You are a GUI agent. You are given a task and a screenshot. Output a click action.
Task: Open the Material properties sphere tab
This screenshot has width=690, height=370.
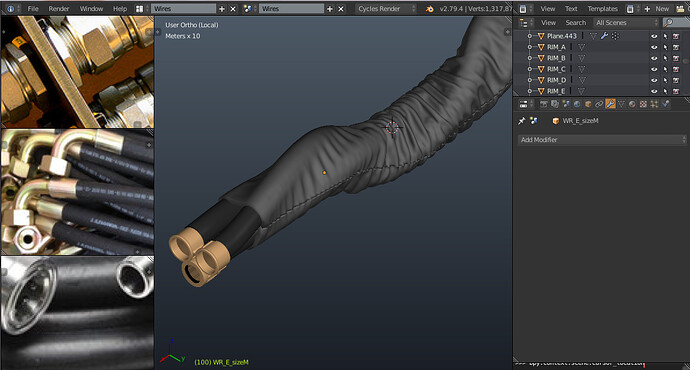(632, 104)
